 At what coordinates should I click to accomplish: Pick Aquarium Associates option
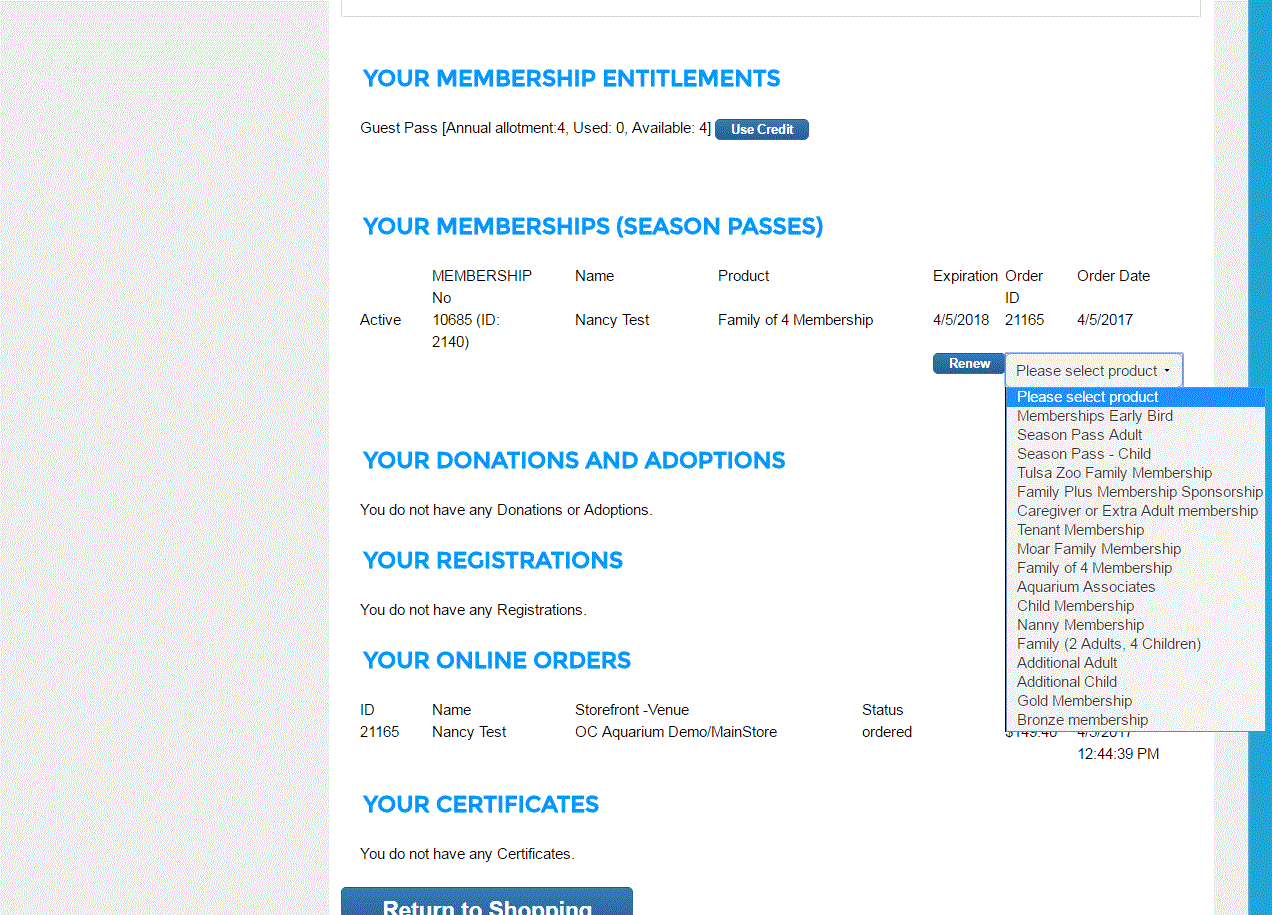point(1085,587)
